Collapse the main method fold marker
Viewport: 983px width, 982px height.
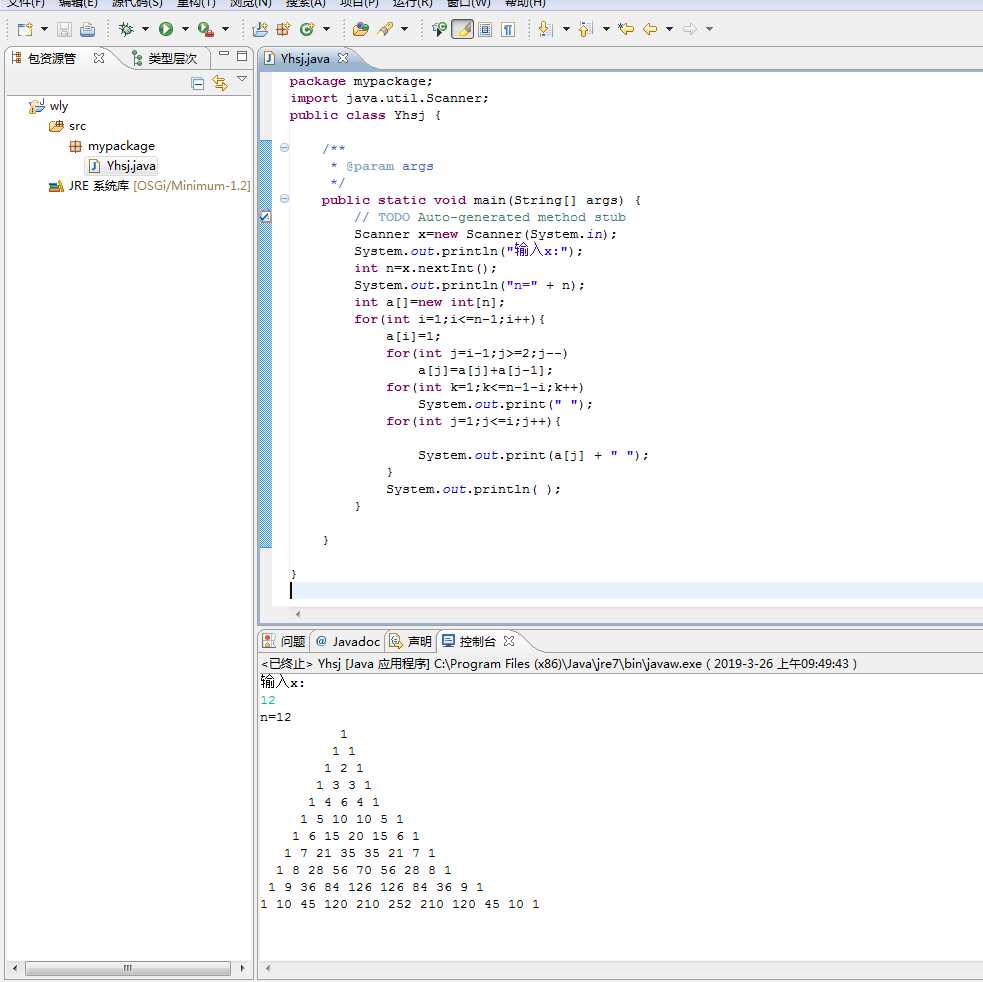[284, 198]
